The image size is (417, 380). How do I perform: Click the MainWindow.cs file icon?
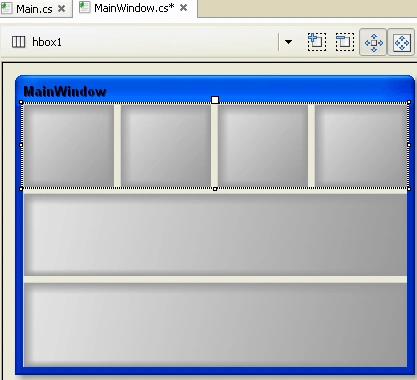(85, 7)
